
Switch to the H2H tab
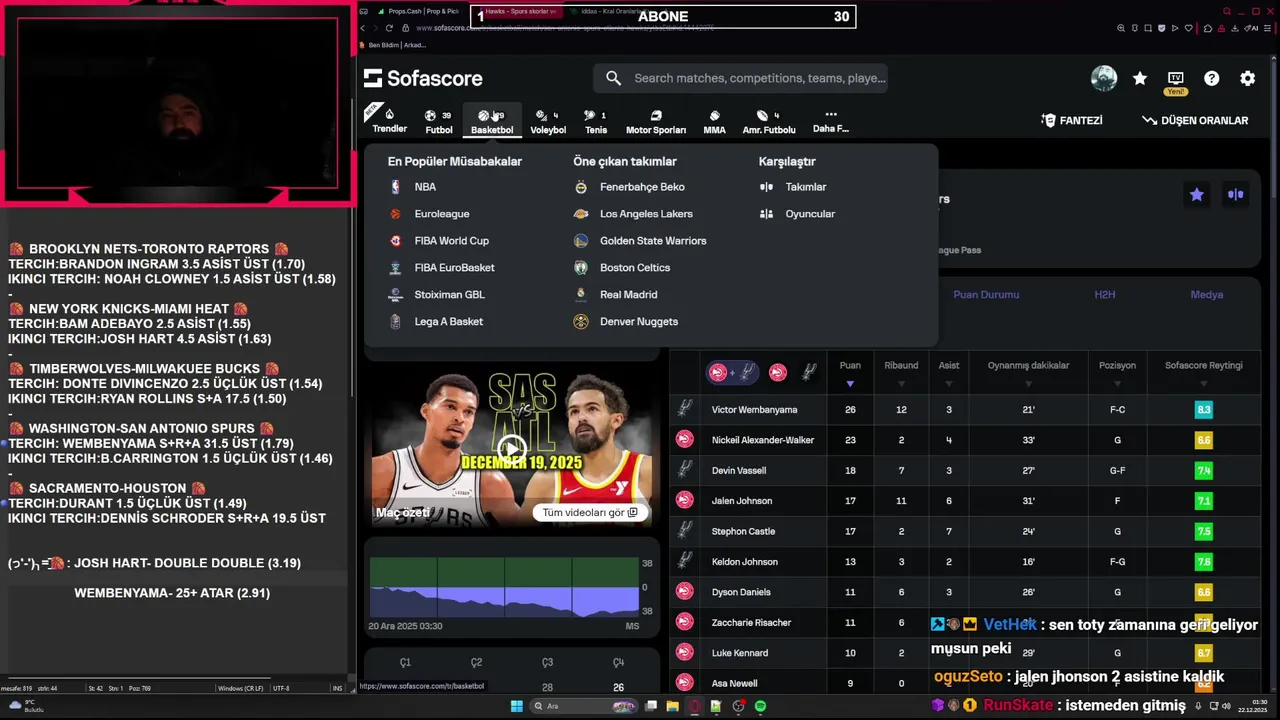coord(1104,295)
